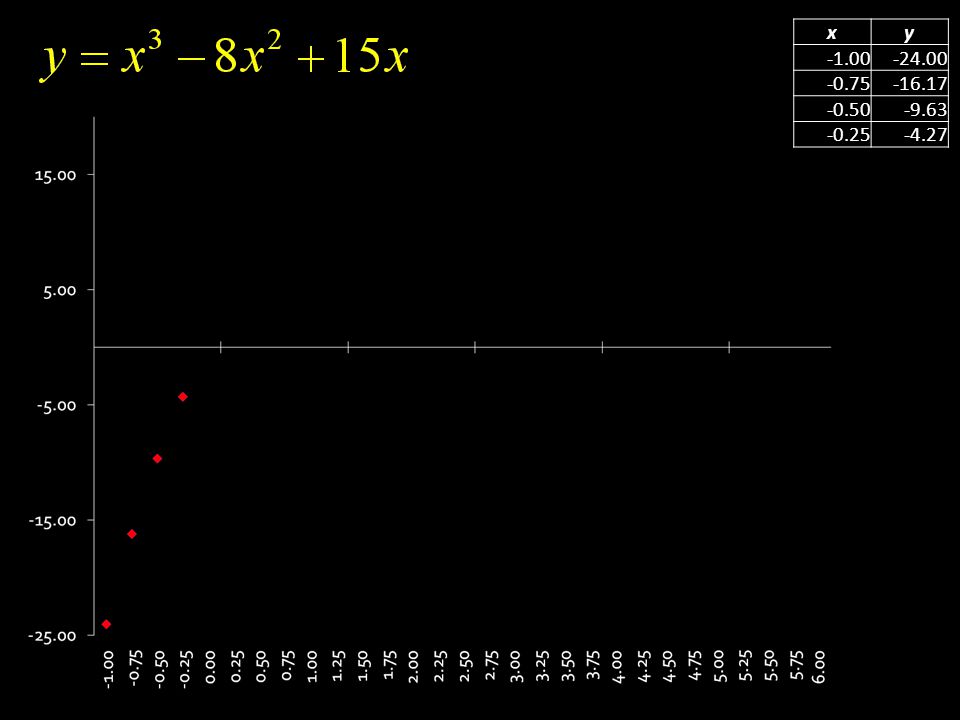Click the equation y = x³ − 8x² + 15x
Screen dimensions: 960x720
225,56
